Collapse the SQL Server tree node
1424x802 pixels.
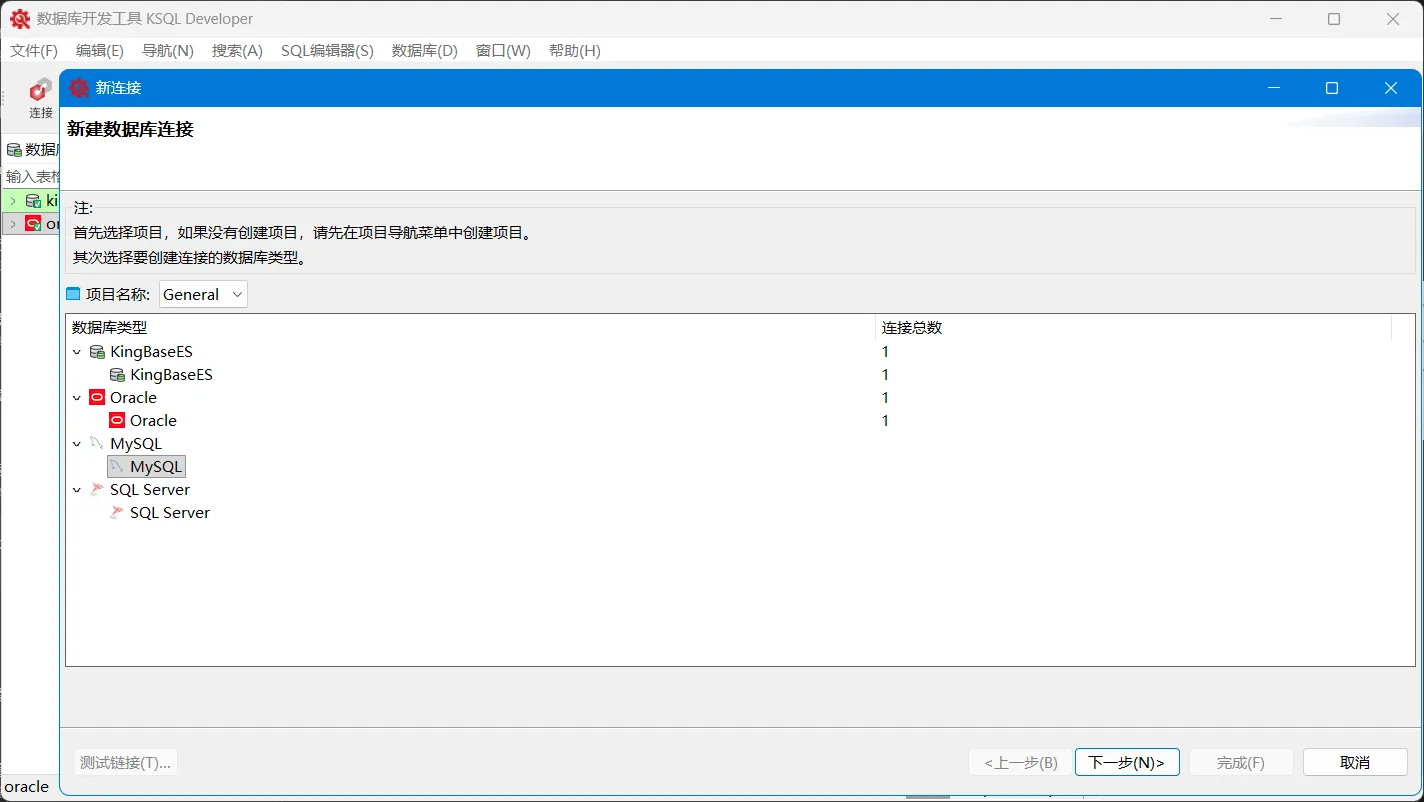pyautogui.click(x=76, y=489)
